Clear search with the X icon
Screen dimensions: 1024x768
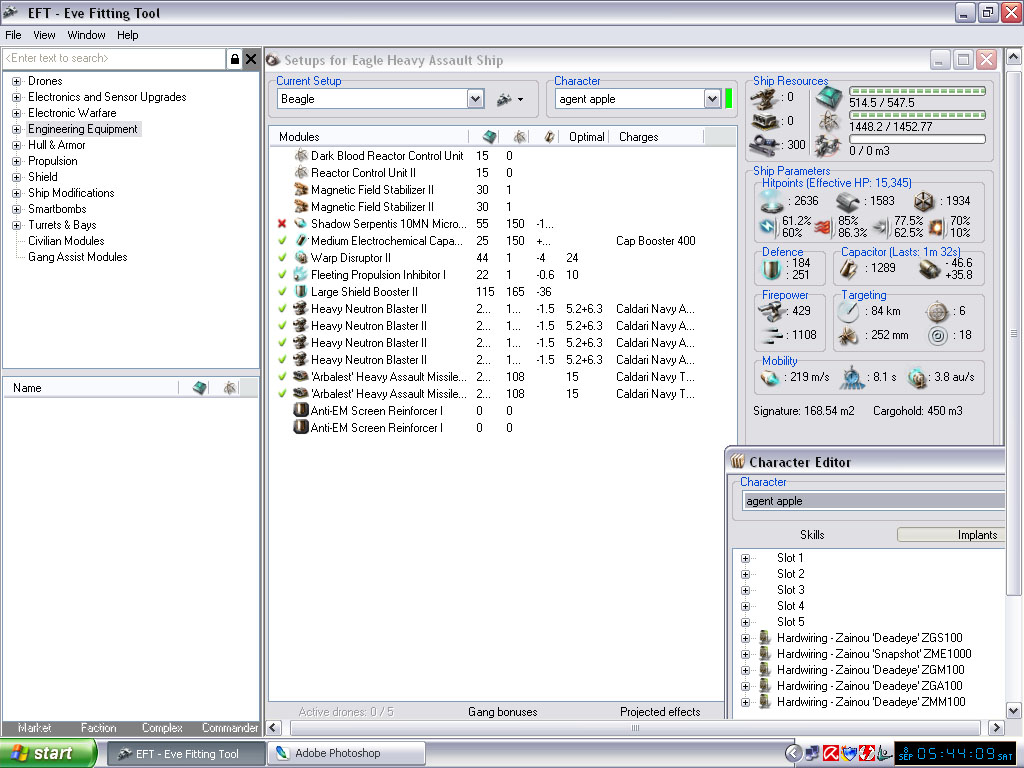[x=251, y=59]
